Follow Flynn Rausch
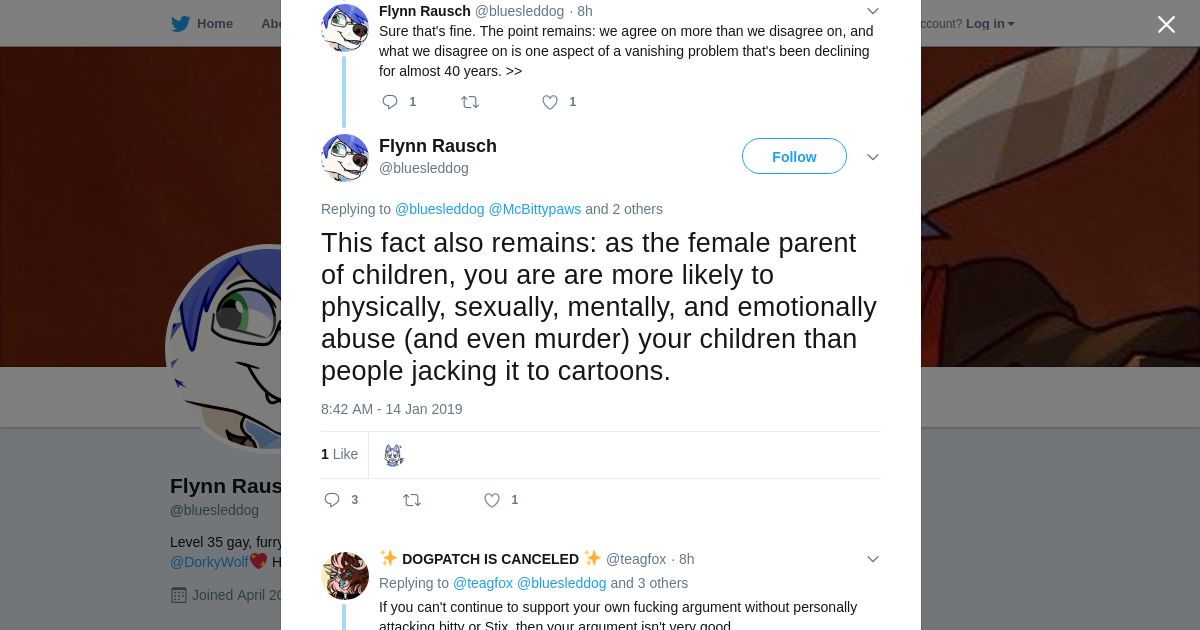This screenshot has height=630, width=1200. (794, 157)
